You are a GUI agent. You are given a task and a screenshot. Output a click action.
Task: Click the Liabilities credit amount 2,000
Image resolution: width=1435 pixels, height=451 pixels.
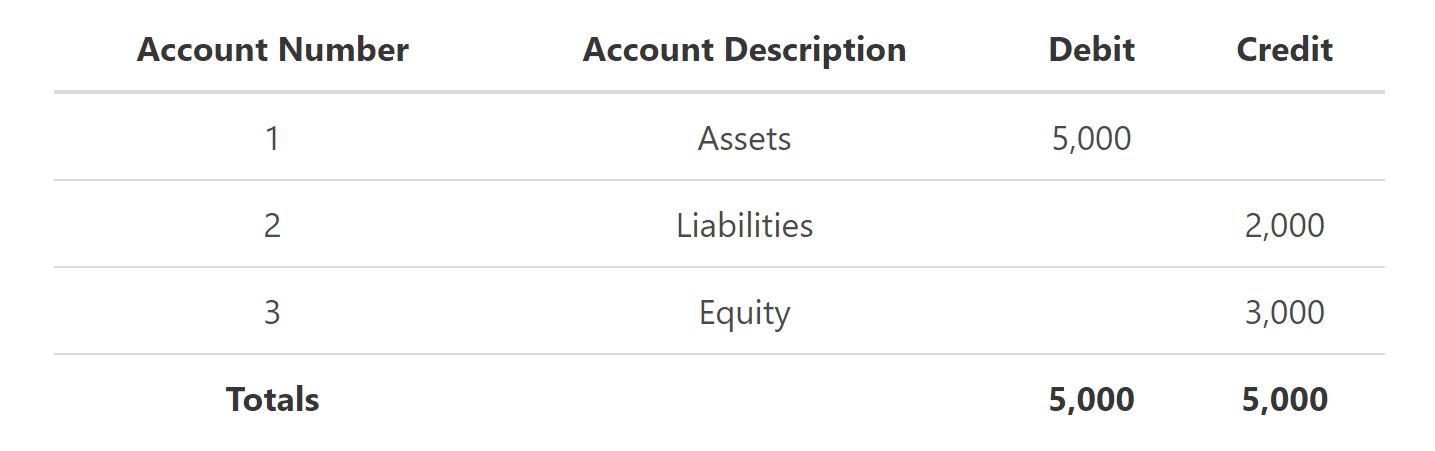point(1284,225)
